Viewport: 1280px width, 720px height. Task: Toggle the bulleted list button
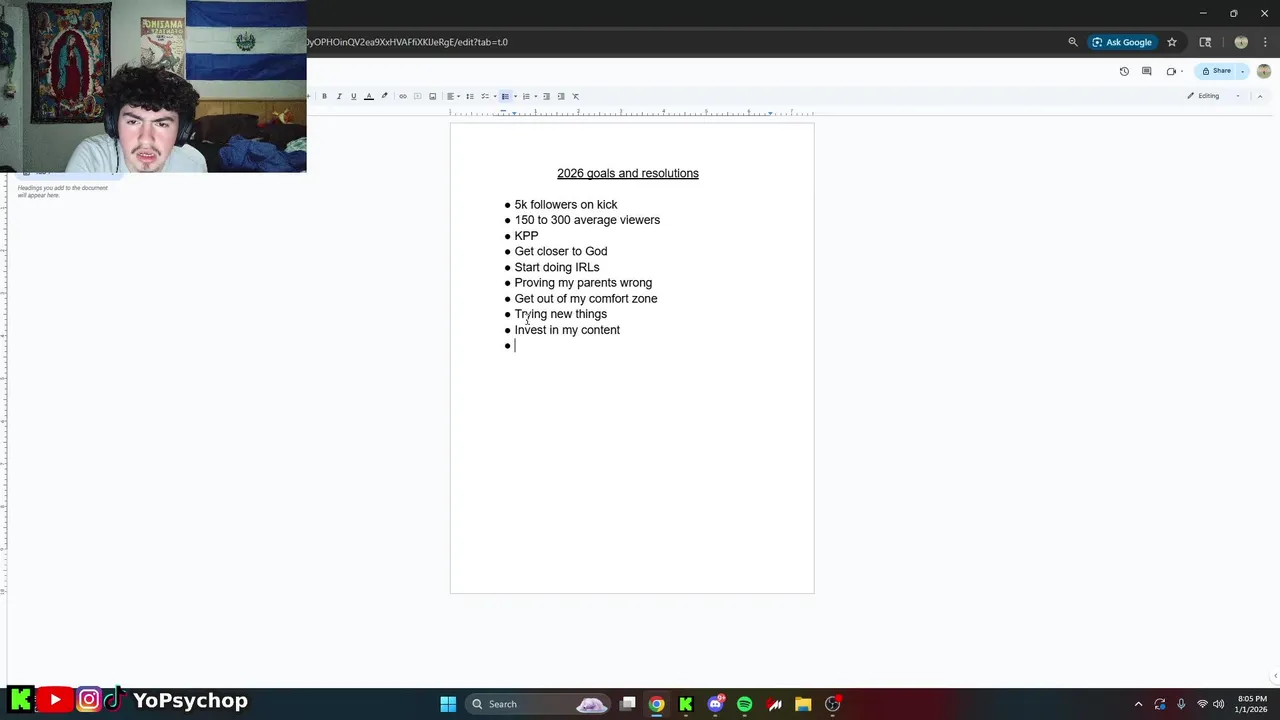coord(505,96)
